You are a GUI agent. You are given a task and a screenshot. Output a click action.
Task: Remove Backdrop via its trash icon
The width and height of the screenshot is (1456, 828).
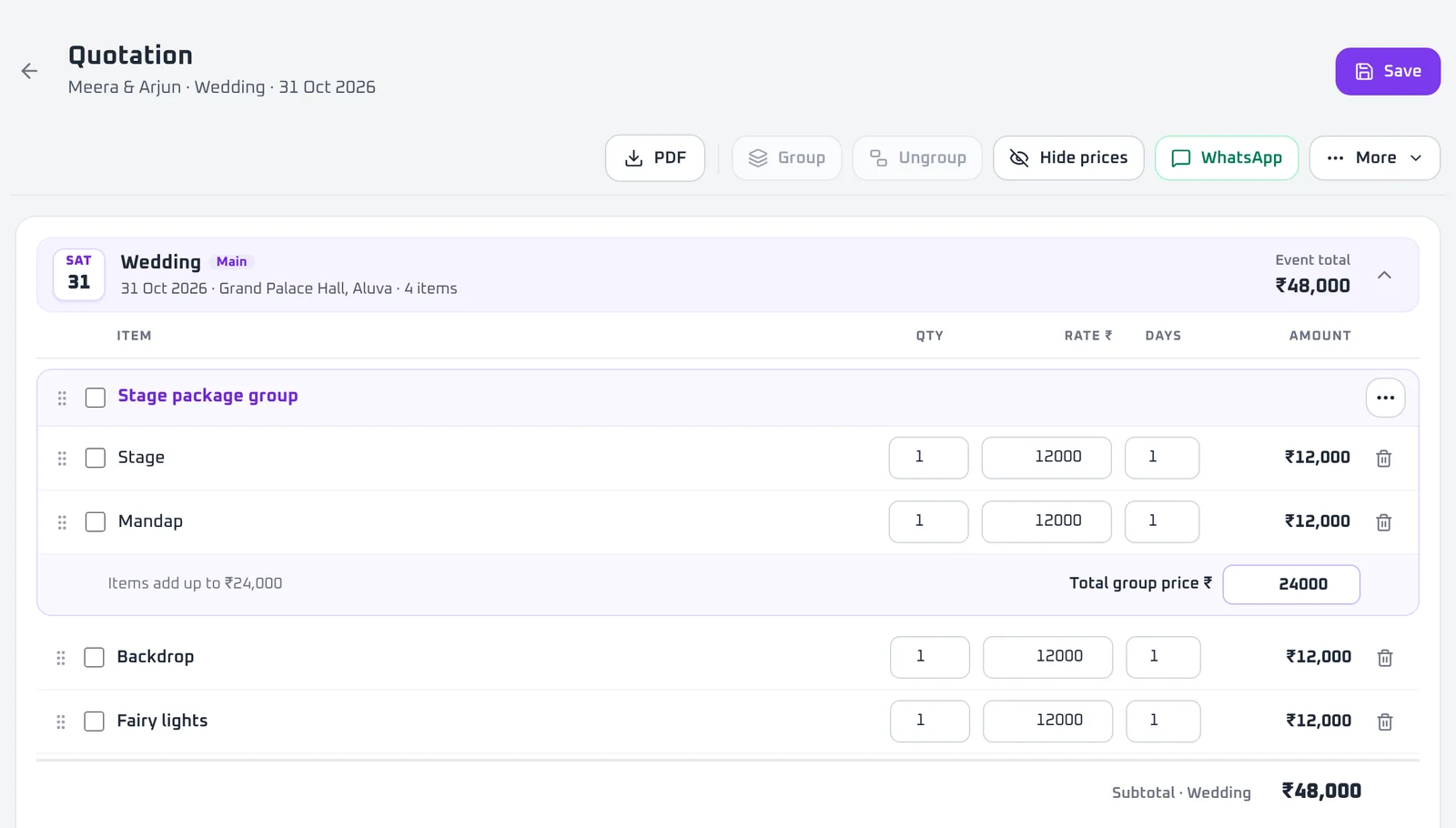[1384, 658]
